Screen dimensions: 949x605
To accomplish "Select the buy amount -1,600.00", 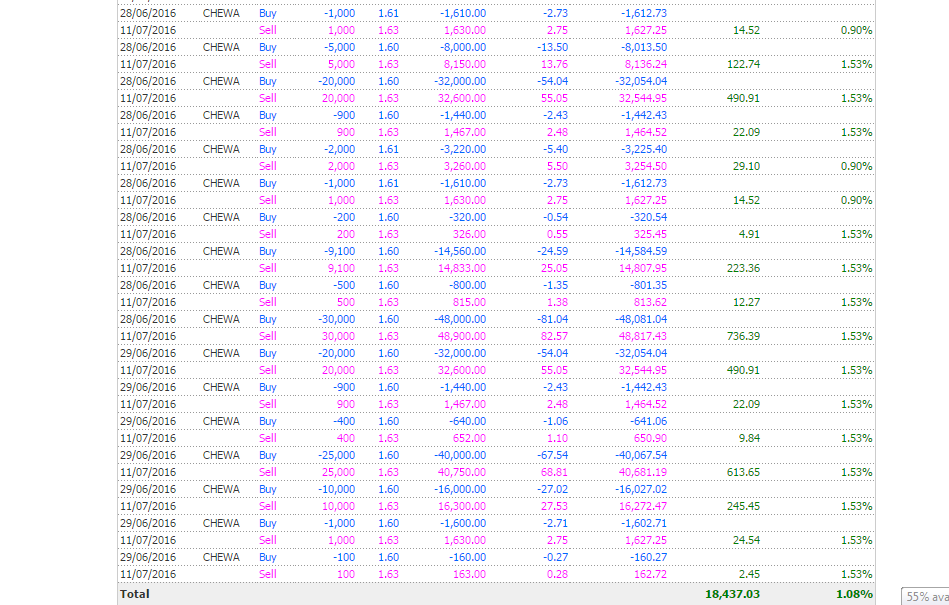I will [462, 522].
